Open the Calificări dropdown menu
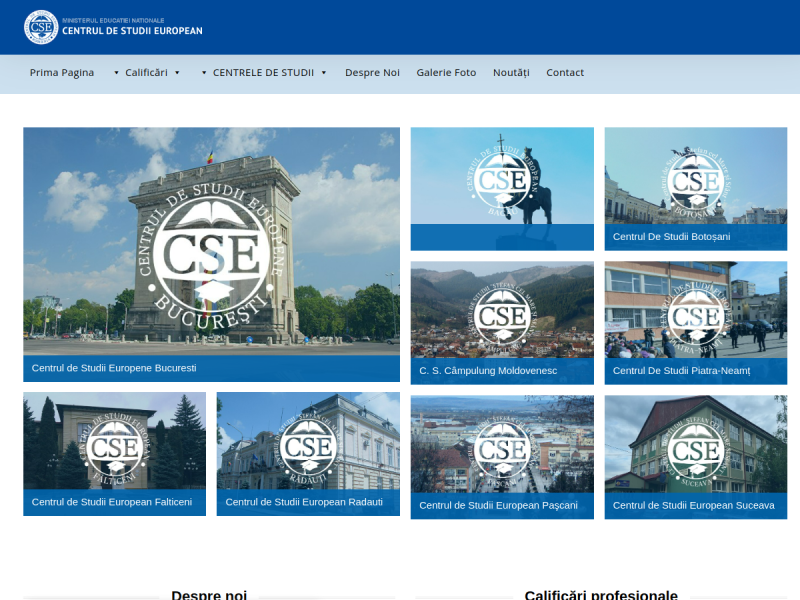800x600 pixels. [146, 72]
